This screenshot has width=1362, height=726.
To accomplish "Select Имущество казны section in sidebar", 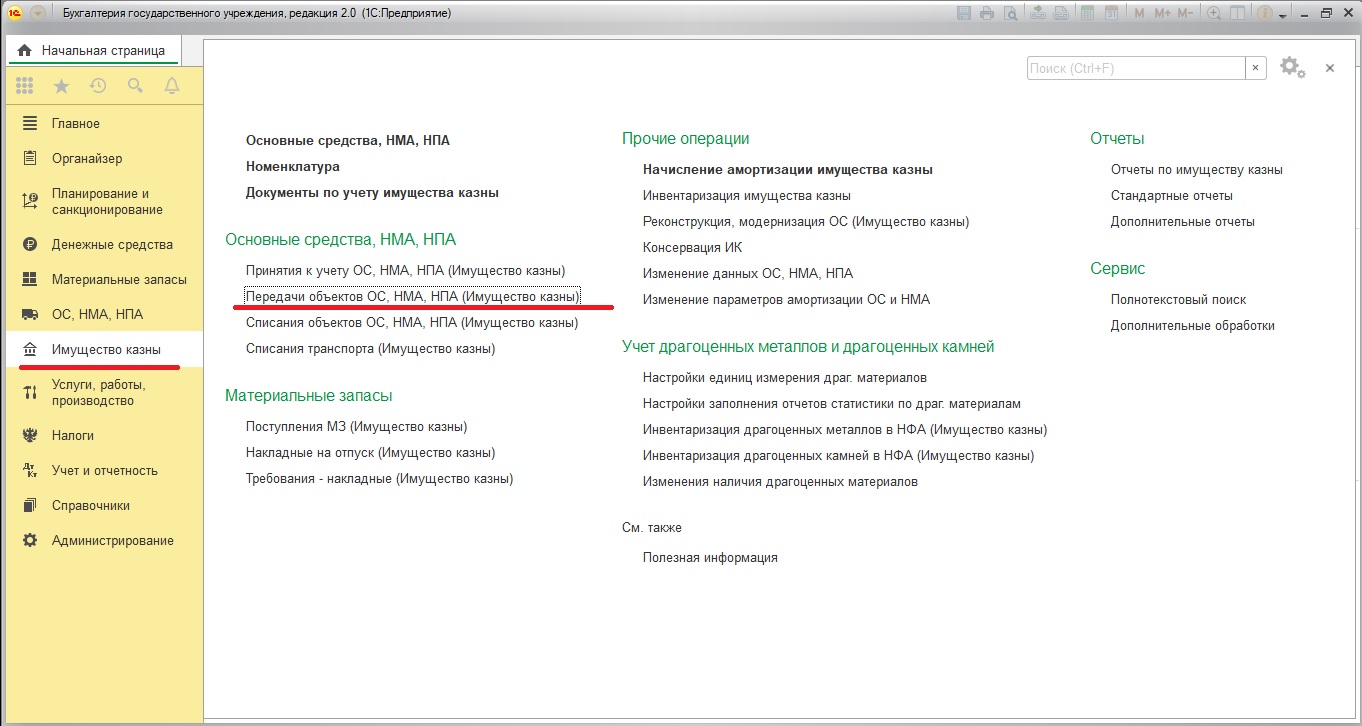I will coord(105,350).
